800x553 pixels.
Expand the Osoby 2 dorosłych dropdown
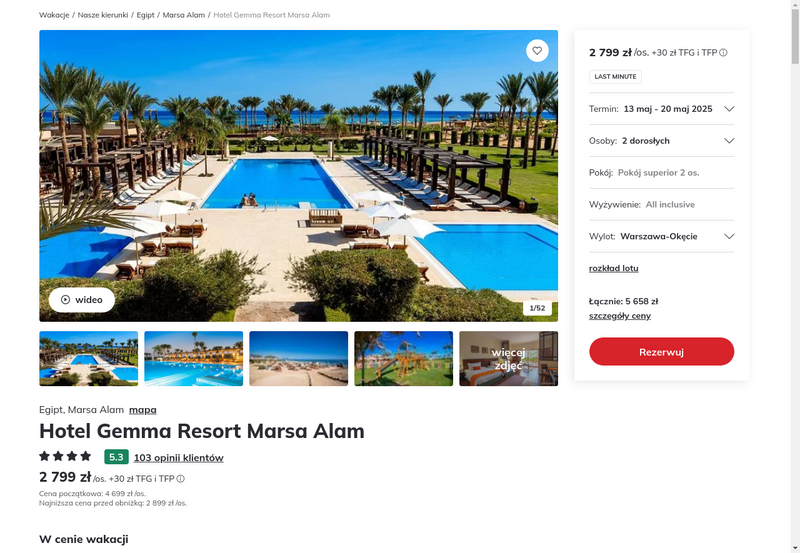click(661, 141)
